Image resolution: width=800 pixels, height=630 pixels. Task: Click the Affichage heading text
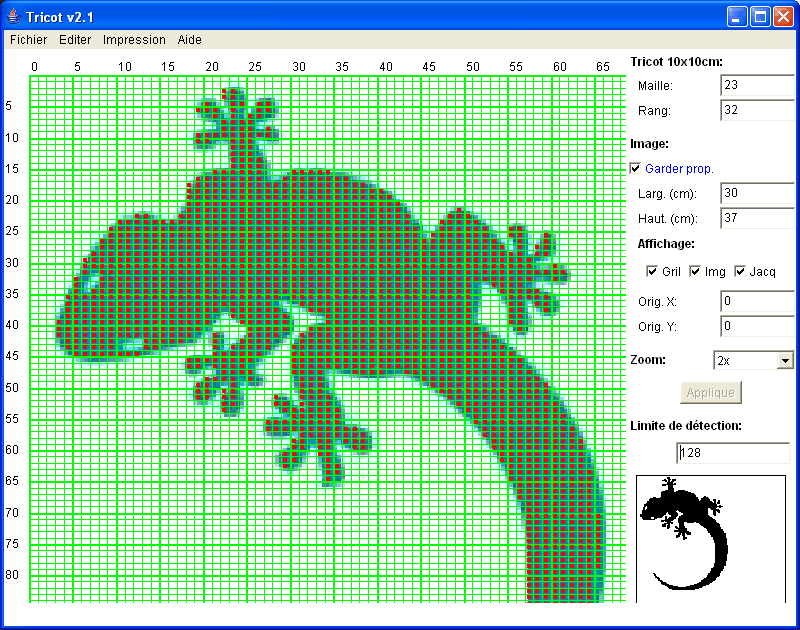(666, 244)
